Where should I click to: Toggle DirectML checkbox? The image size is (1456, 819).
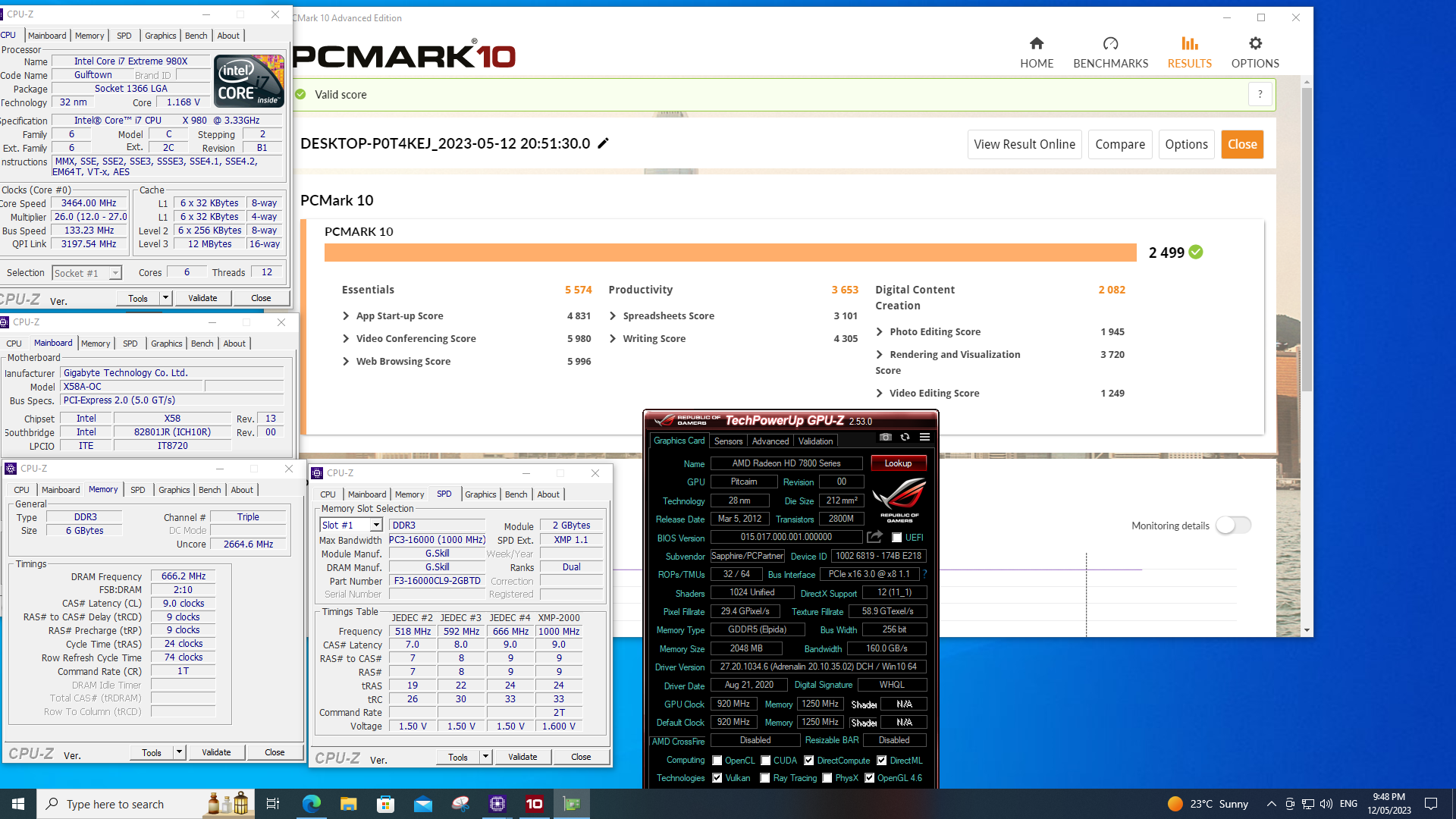(882, 761)
